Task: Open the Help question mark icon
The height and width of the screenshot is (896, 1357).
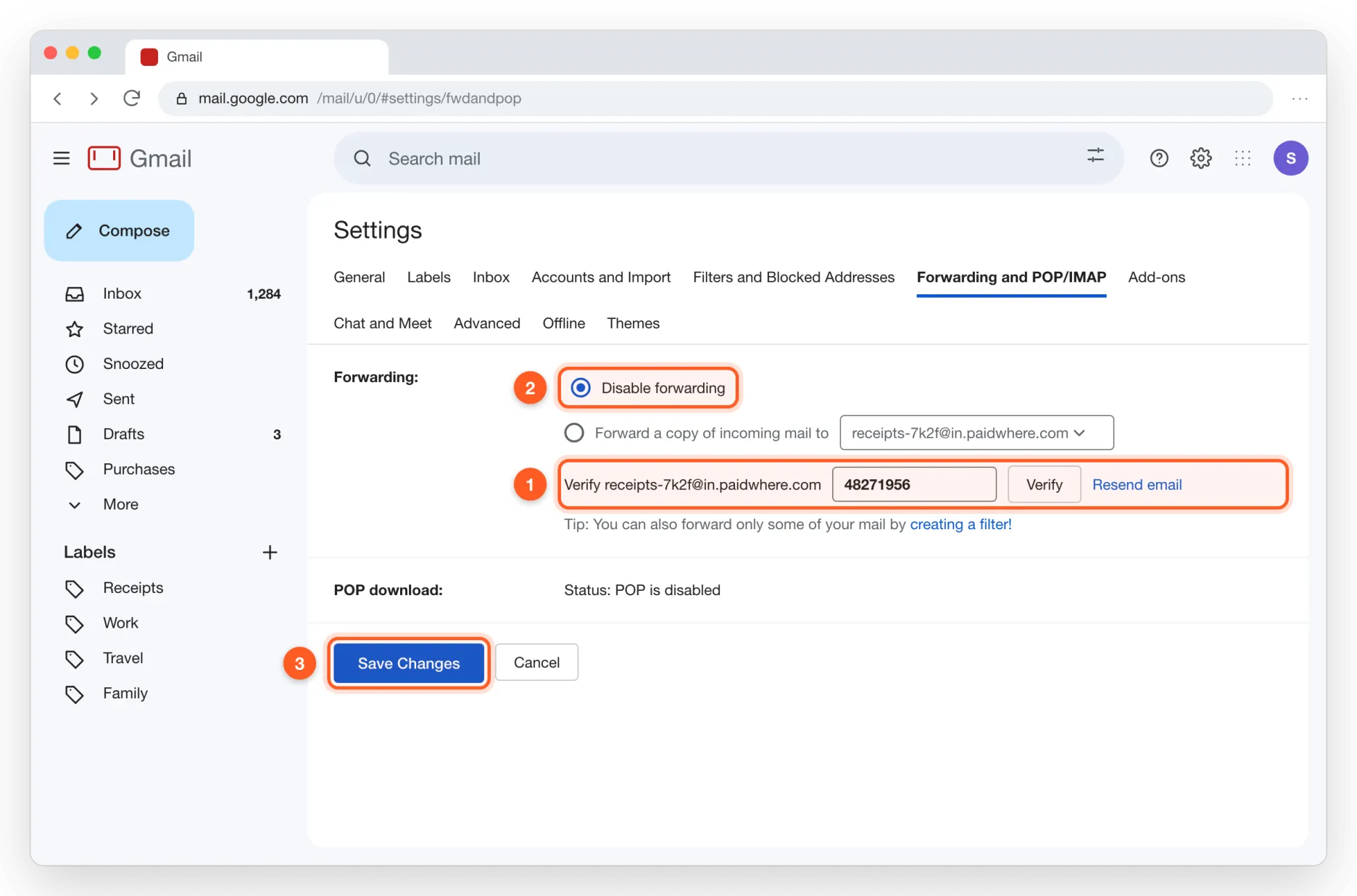Action: [1159, 158]
